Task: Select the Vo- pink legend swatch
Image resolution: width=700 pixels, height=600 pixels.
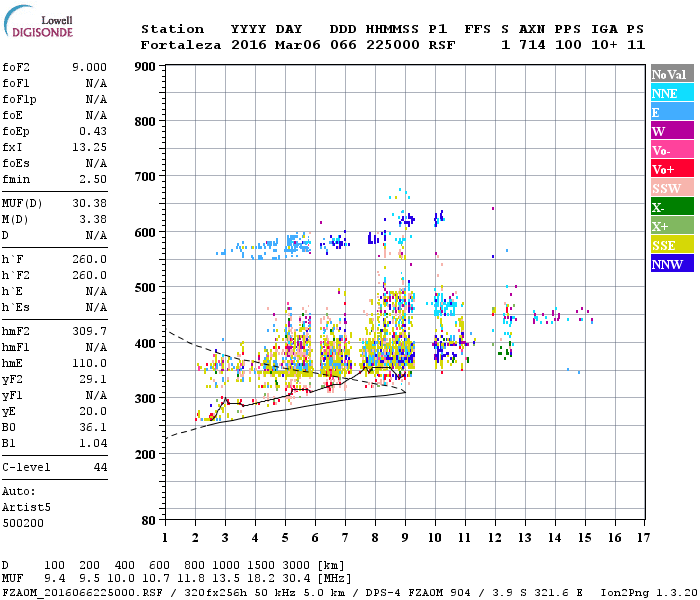Action: (672, 150)
